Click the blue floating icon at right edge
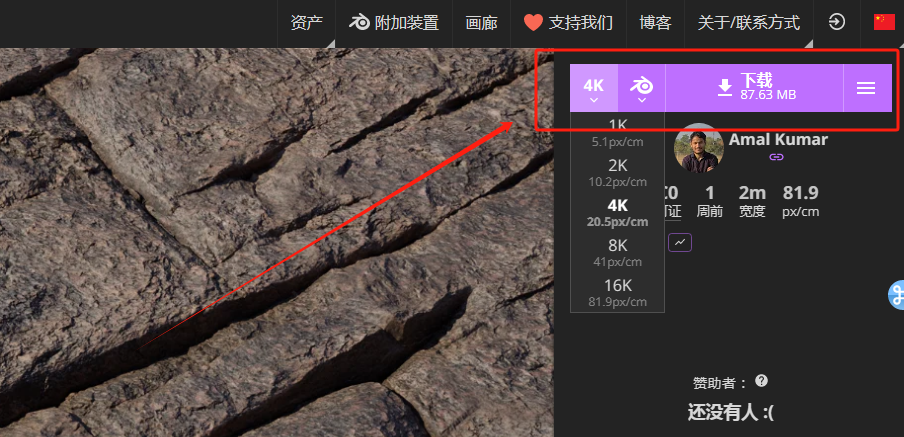The height and width of the screenshot is (437, 904). 896,295
